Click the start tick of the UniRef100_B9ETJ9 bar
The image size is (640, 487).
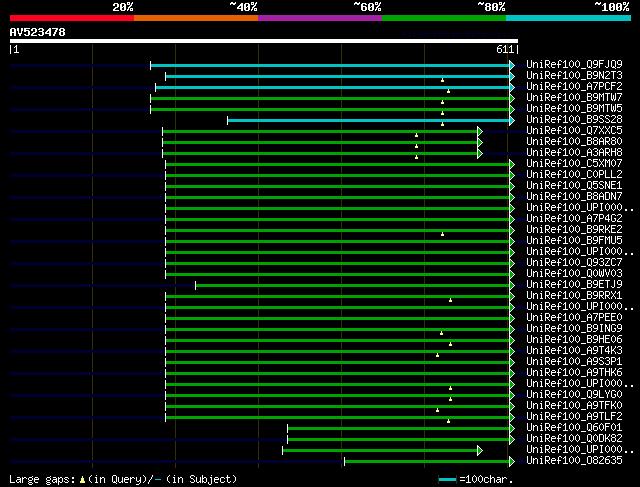pyautogui.click(x=195, y=285)
